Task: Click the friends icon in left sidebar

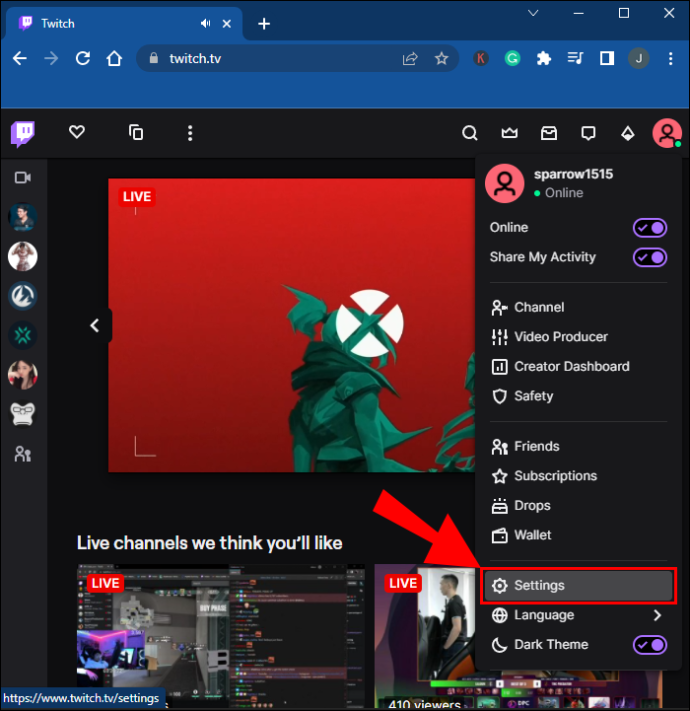Action: point(23,454)
